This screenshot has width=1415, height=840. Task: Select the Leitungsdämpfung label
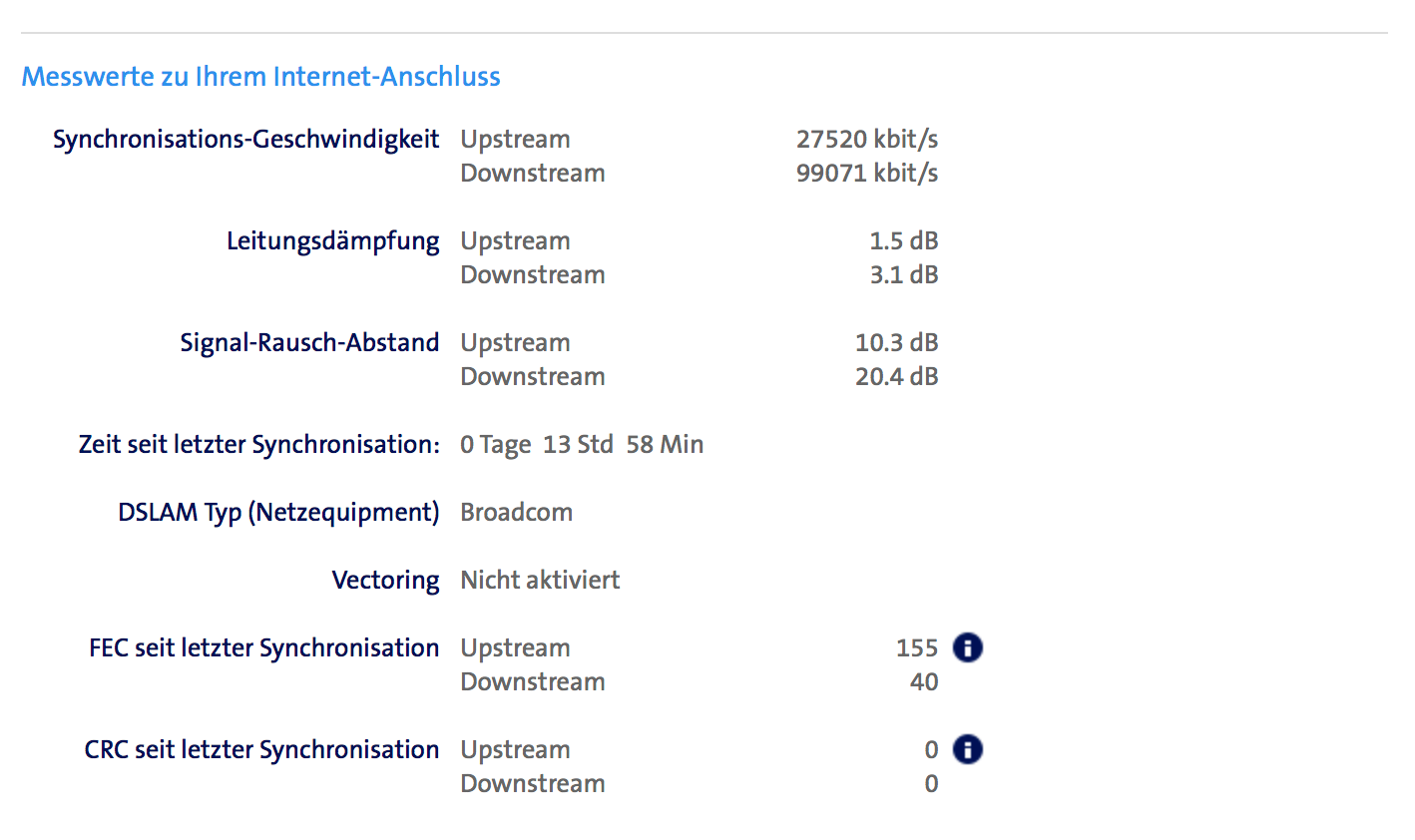[332, 240]
